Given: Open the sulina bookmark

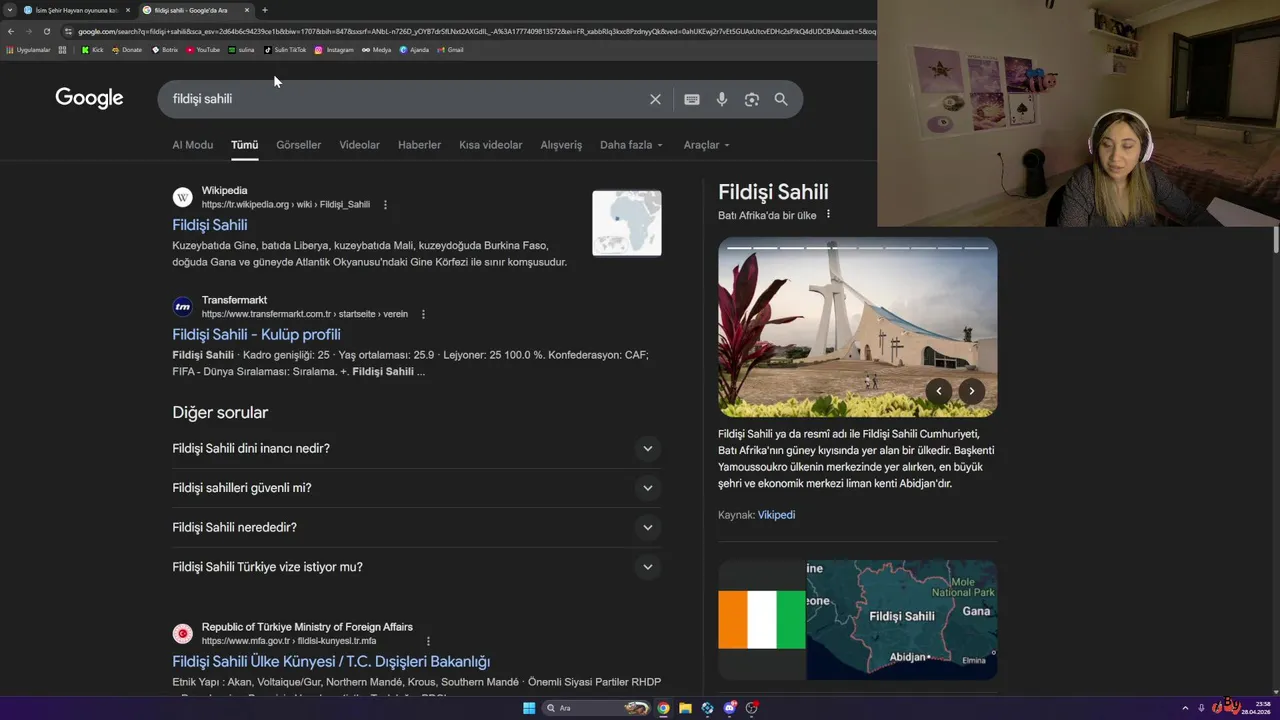Looking at the screenshot, I should [x=241, y=49].
